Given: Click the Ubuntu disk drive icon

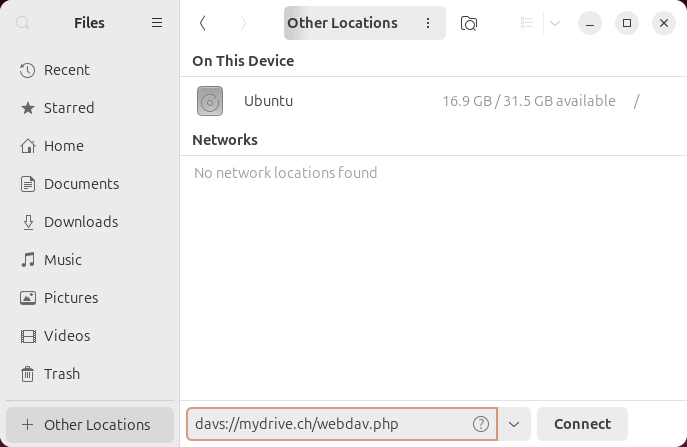Looking at the screenshot, I should click(210, 101).
